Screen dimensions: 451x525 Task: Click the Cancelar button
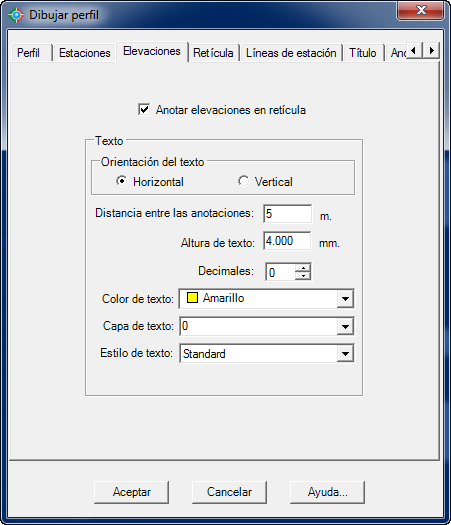tap(229, 492)
